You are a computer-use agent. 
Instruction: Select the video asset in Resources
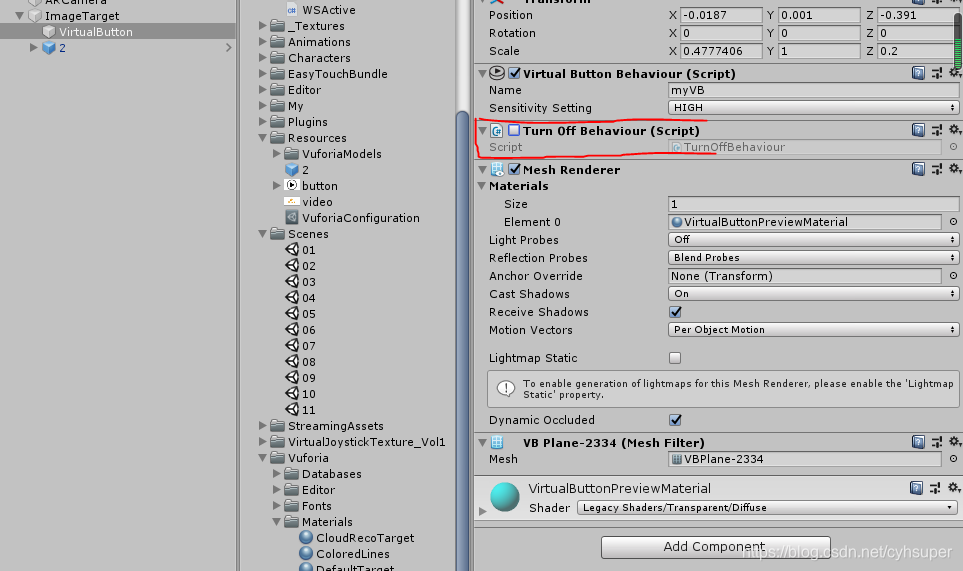pyautogui.click(x=309, y=201)
